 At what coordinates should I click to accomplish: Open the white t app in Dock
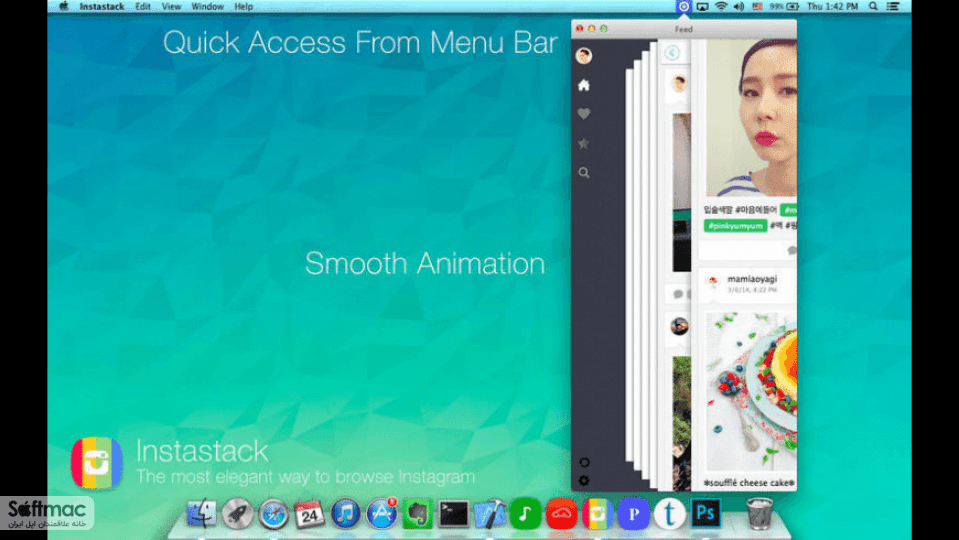670,513
